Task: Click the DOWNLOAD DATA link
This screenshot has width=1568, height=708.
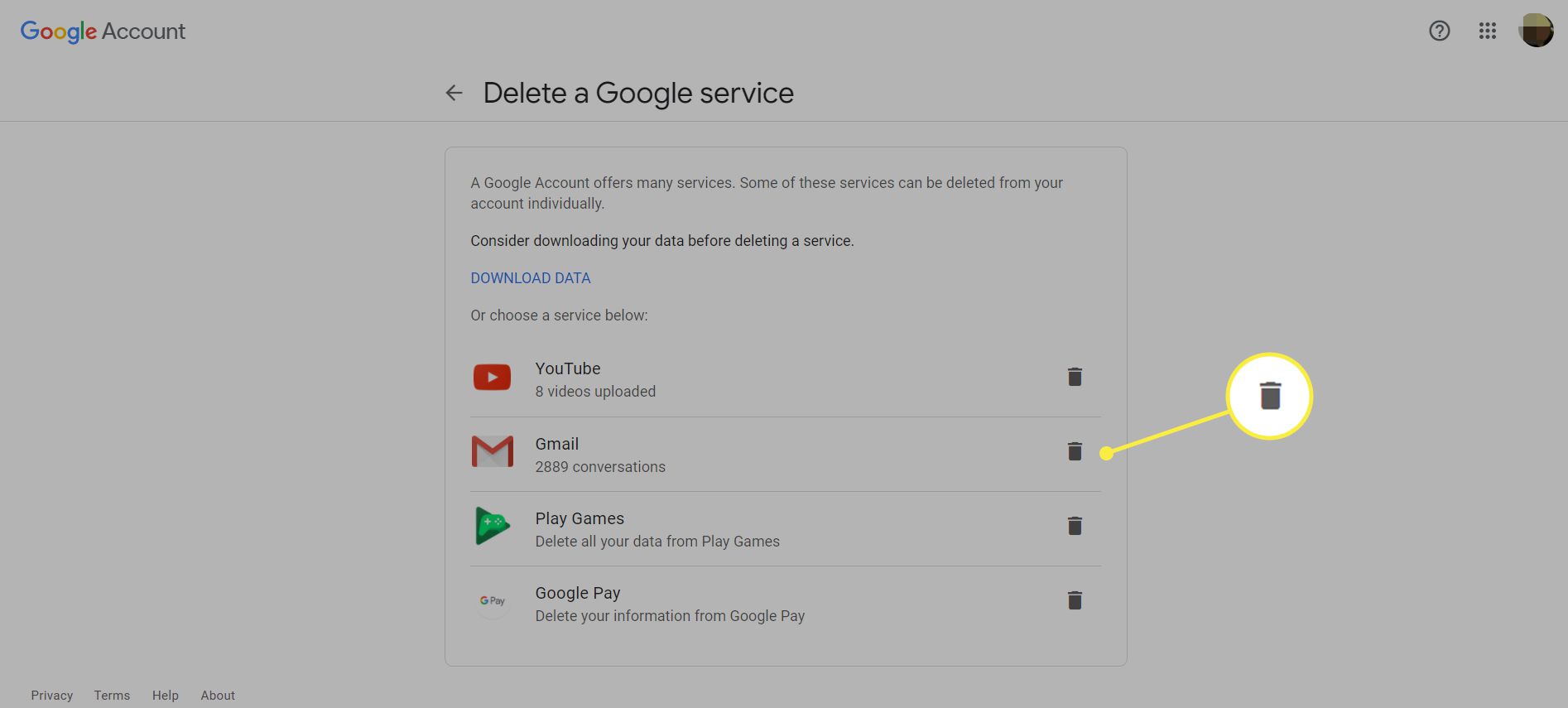Action: 531,278
